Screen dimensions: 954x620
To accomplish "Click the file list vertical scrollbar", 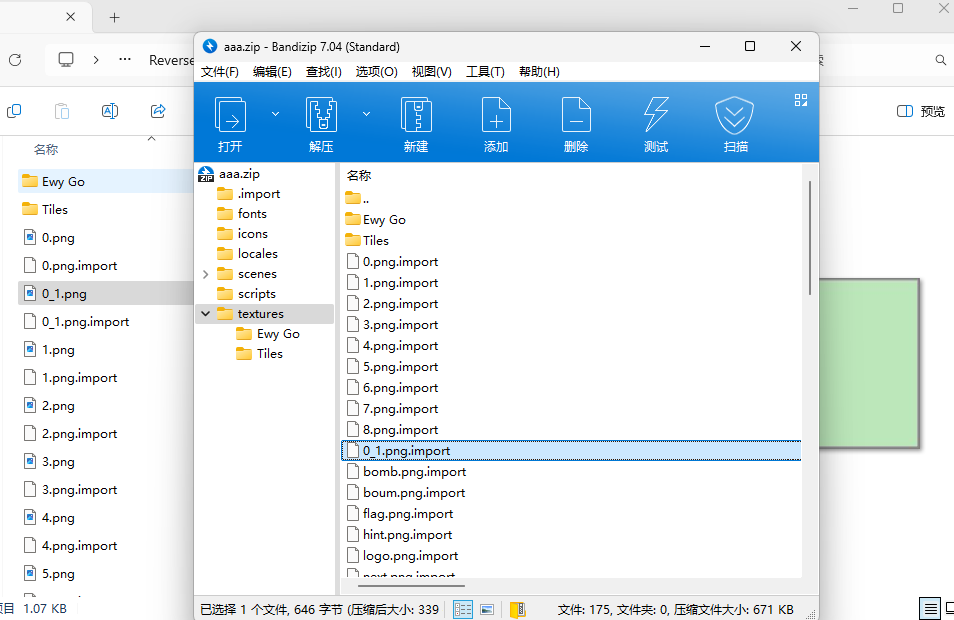I will (x=809, y=240).
